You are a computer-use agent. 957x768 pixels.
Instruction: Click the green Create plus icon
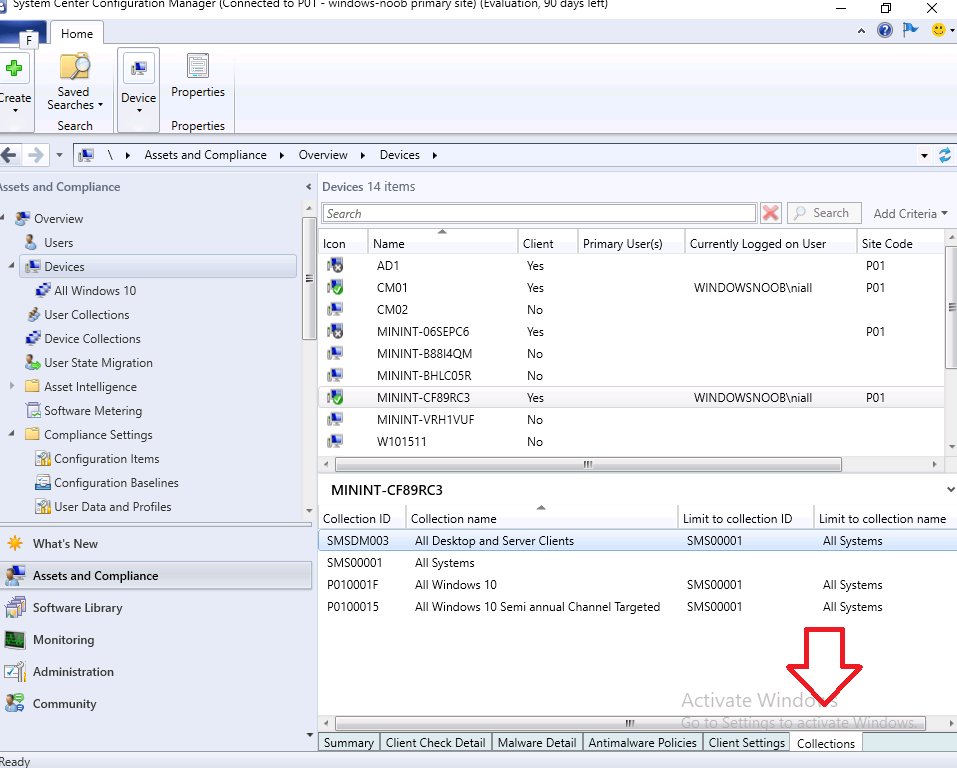click(13, 68)
